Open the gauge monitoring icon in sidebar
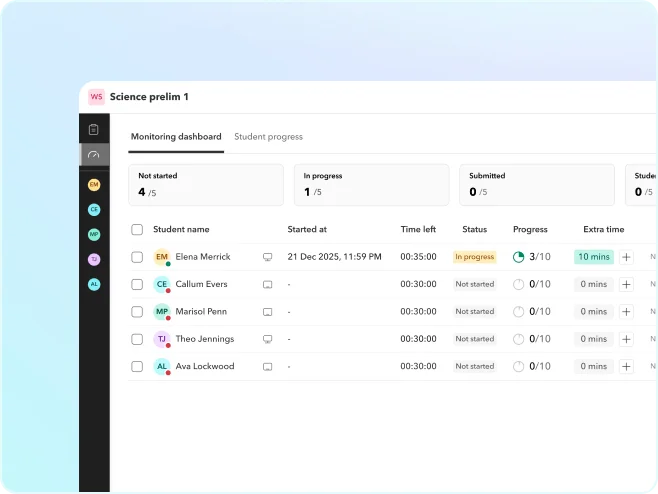Screen dimensions: 658x494 (94, 155)
